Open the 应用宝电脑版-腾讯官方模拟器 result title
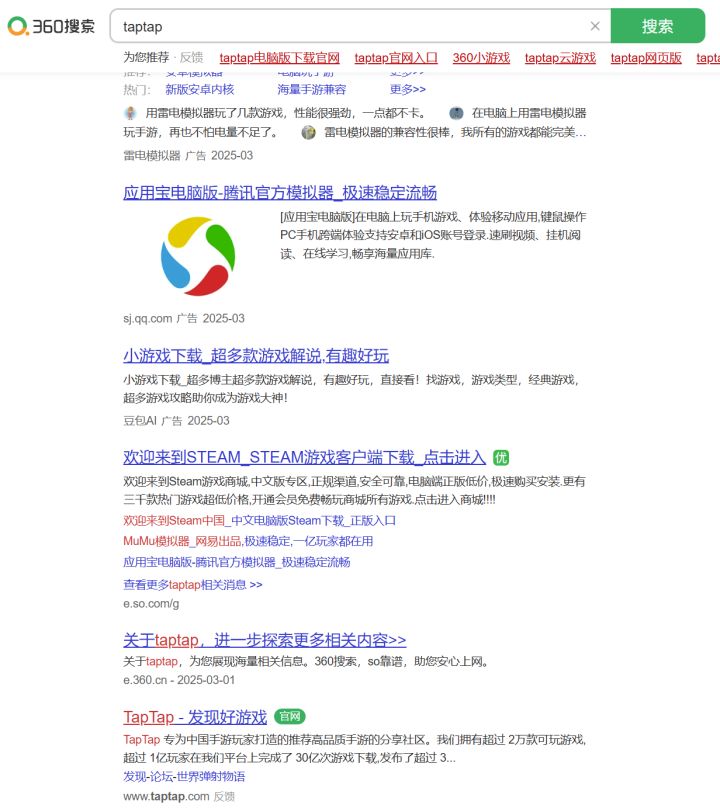 [280, 193]
